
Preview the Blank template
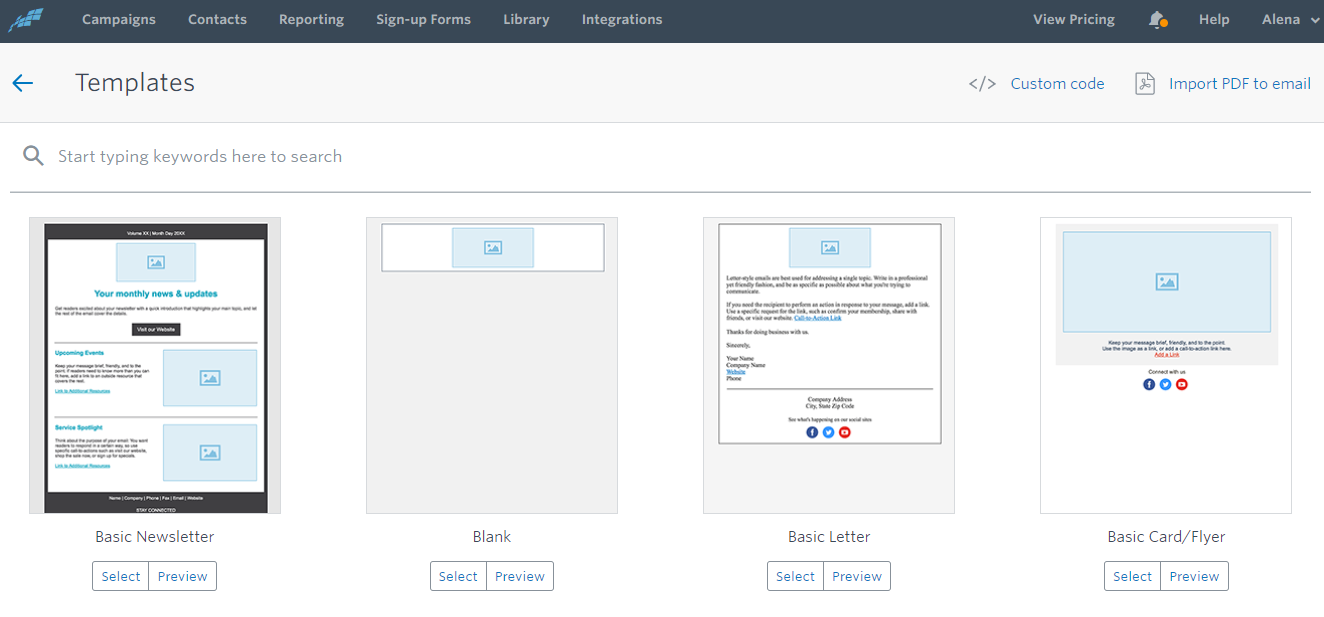pyautogui.click(x=520, y=576)
